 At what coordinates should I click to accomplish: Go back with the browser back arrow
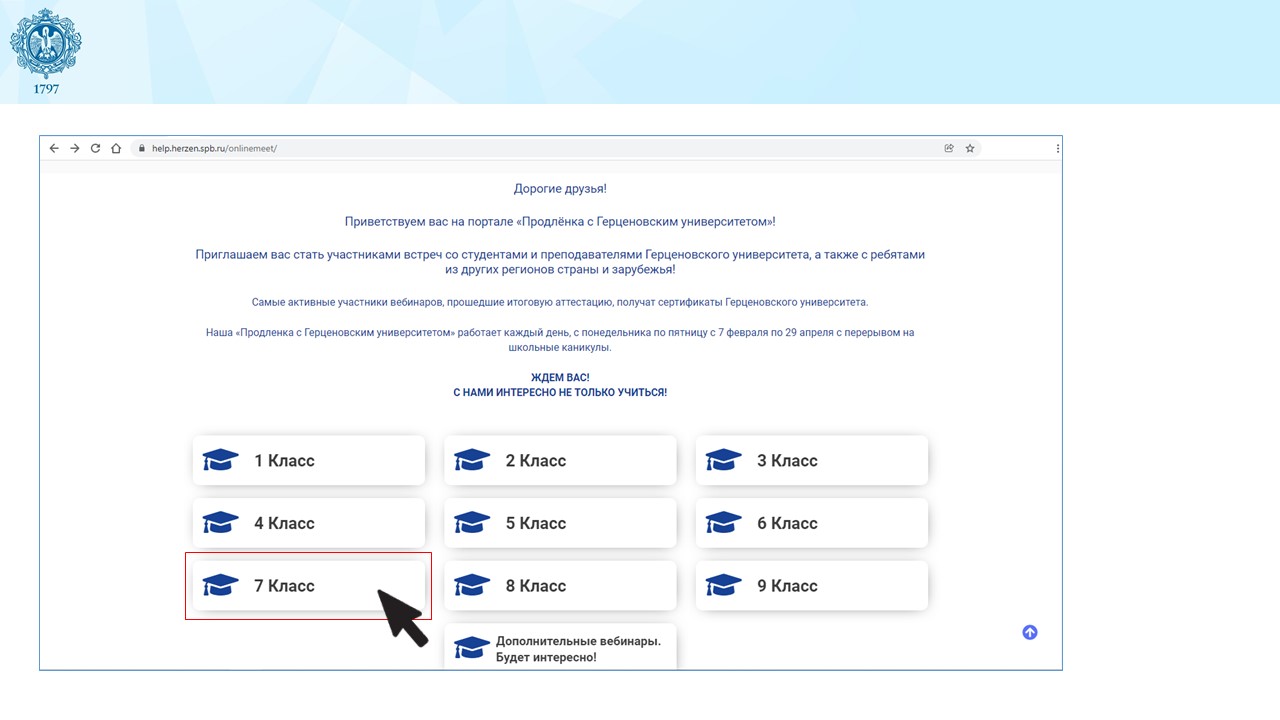pos(54,148)
